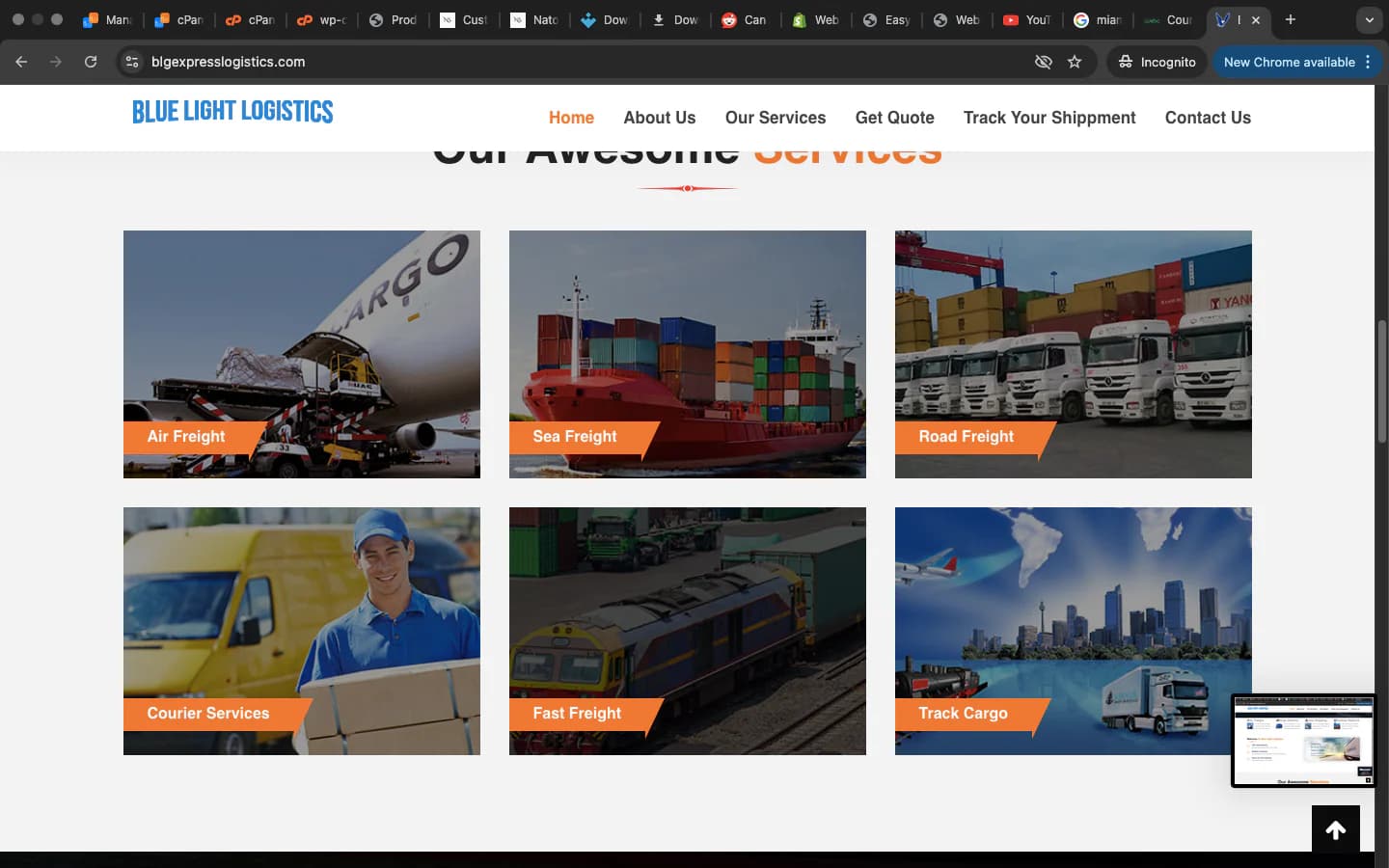Open the Fast Freight service card
Viewport: 1389px width, 868px height.
pos(688,631)
